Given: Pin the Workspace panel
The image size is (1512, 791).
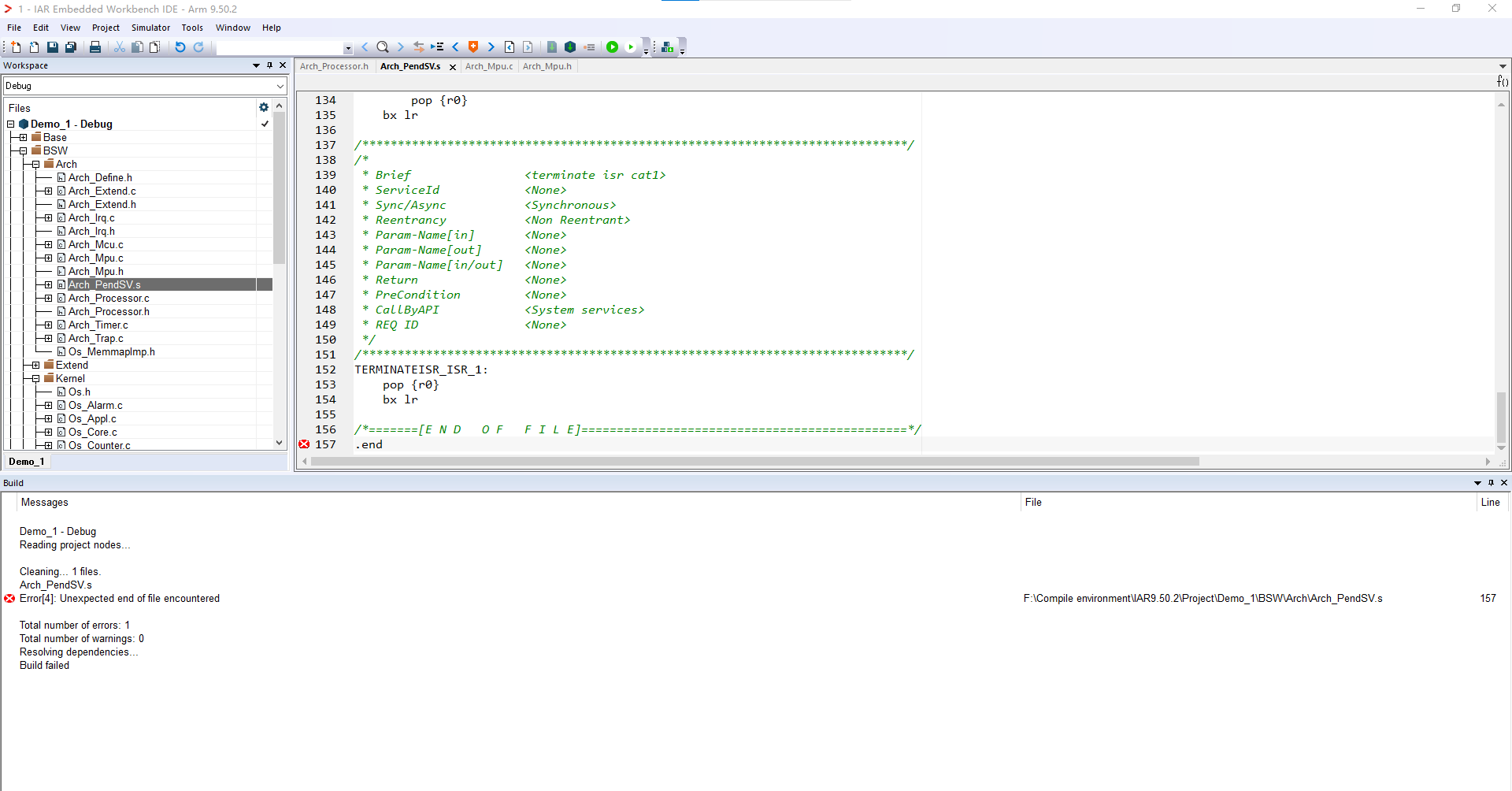Looking at the screenshot, I should pyautogui.click(x=269, y=65).
